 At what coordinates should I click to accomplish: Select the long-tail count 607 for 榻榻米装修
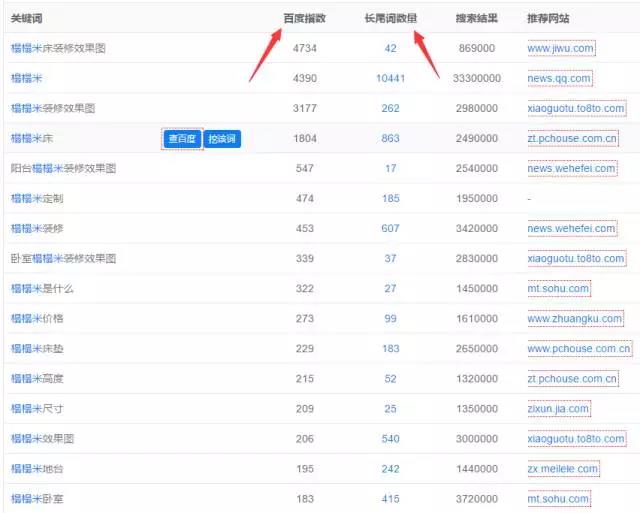pyautogui.click(x=390, y=229)
